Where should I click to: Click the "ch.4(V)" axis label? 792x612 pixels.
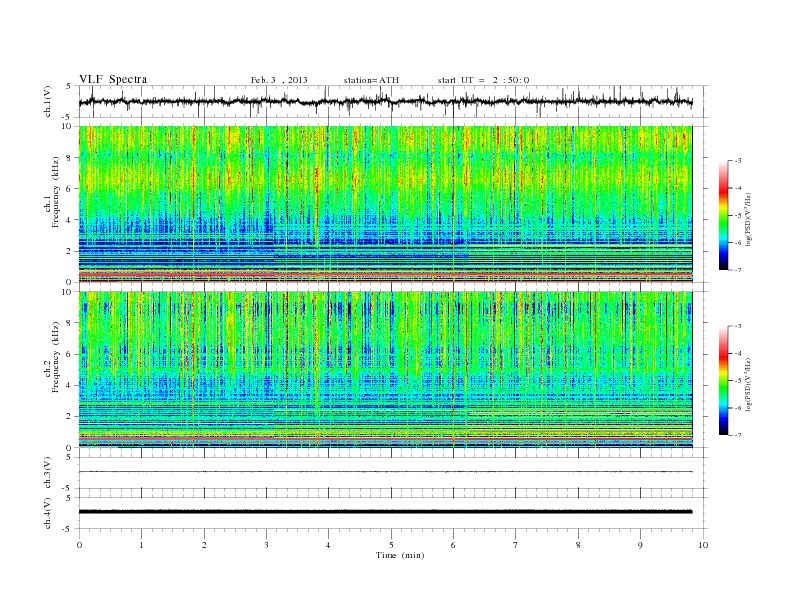click(x=48, y=513)
